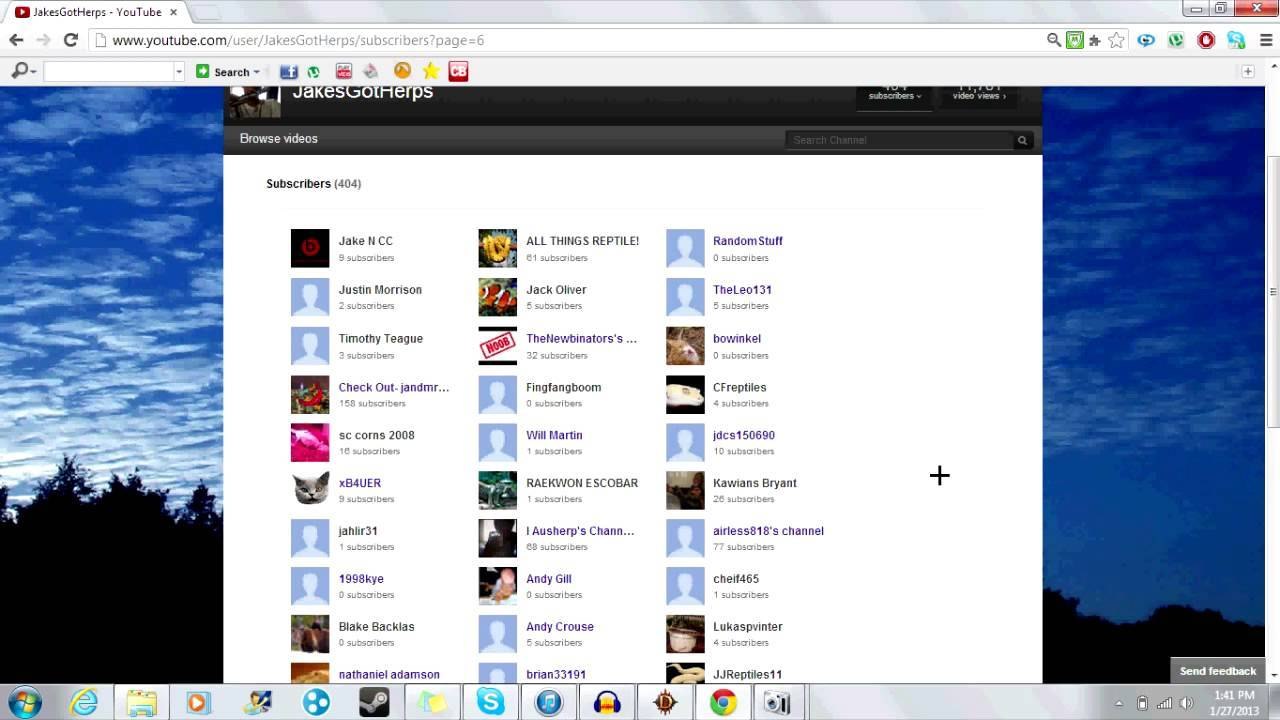The width and height of the screenshot is (1280, 720).
Task: Open airless818's channel link
Action: (x=768, y=531)
